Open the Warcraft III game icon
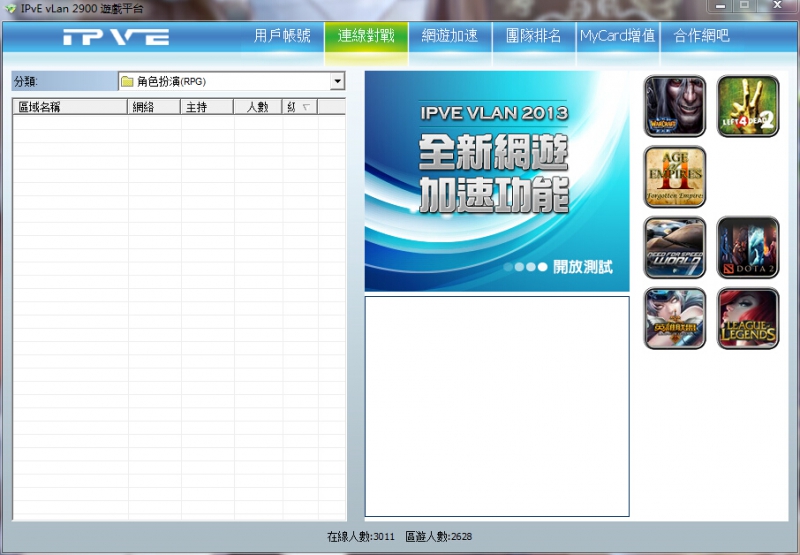The width and height of the screenshot is (800, 555). [x=675, y=106]
